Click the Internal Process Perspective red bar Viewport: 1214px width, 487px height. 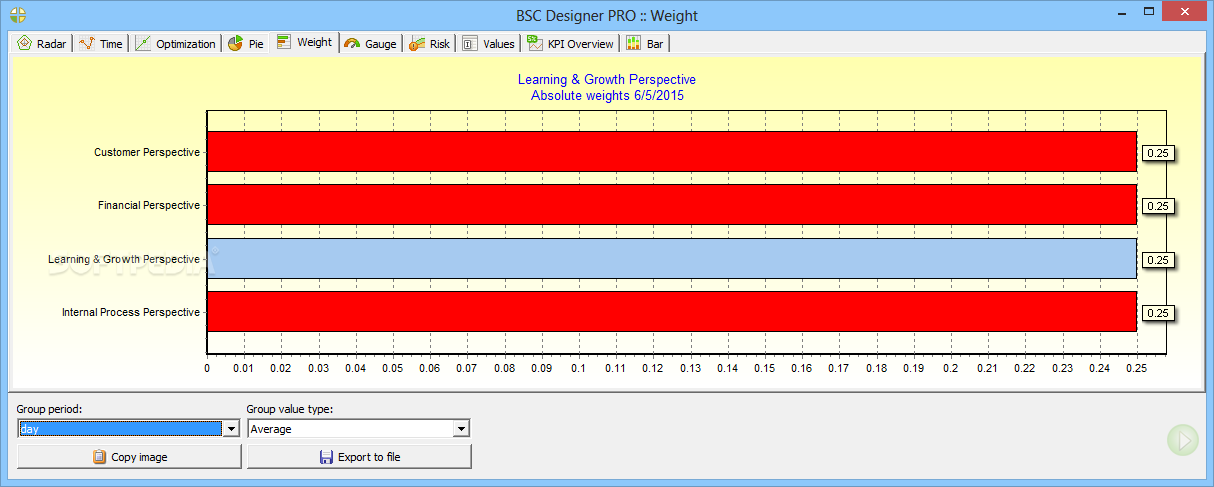coord(671,311)
